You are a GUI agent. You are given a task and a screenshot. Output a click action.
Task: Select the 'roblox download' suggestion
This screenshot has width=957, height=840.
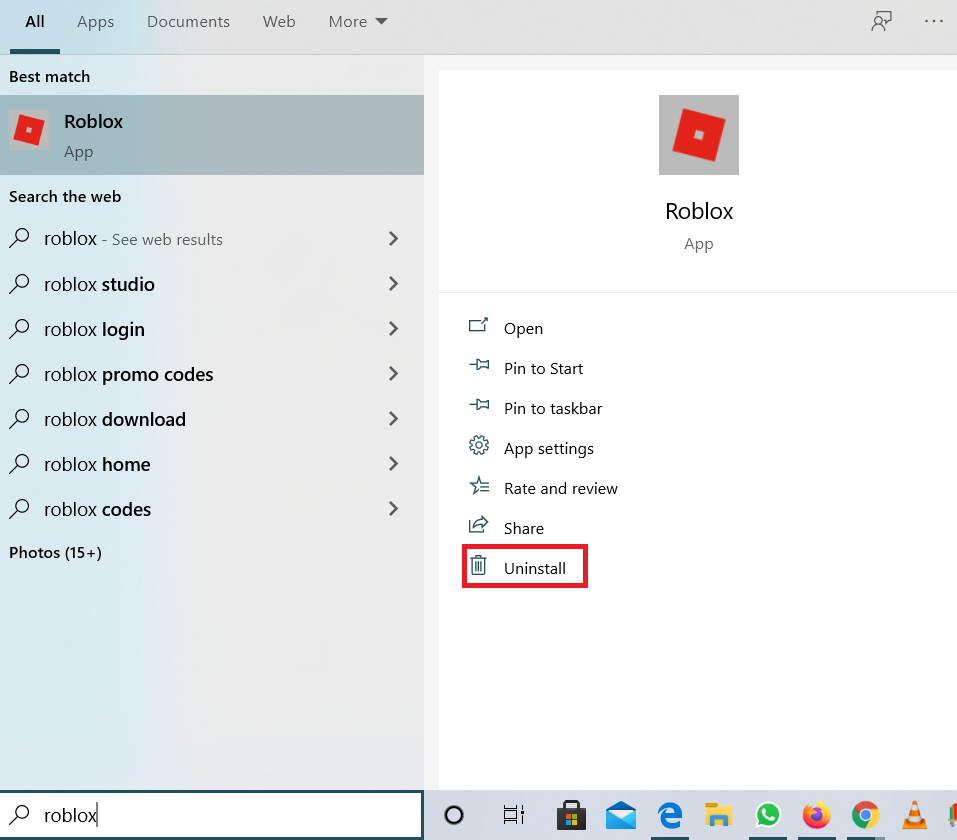pos(212,419)
